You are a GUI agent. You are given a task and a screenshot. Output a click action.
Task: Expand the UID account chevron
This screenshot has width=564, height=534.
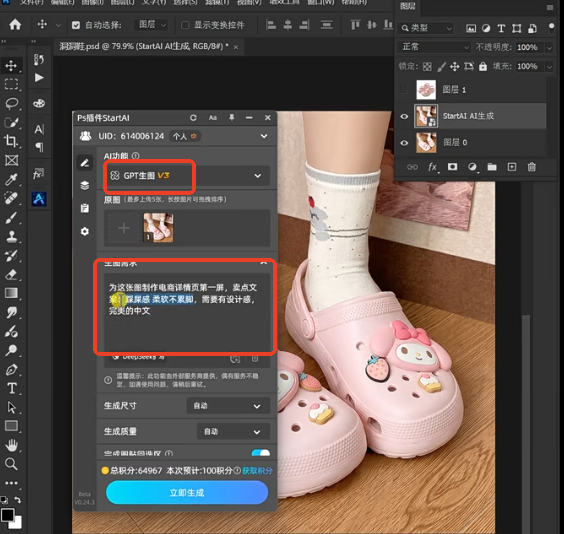point(264,136)
